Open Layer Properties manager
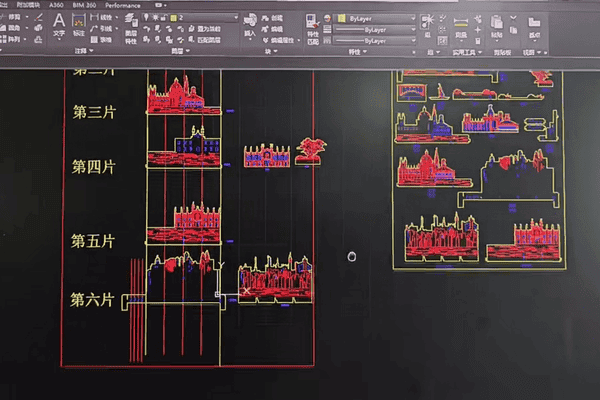This screenshot has width=600, height=400. (x=131, y=29)
